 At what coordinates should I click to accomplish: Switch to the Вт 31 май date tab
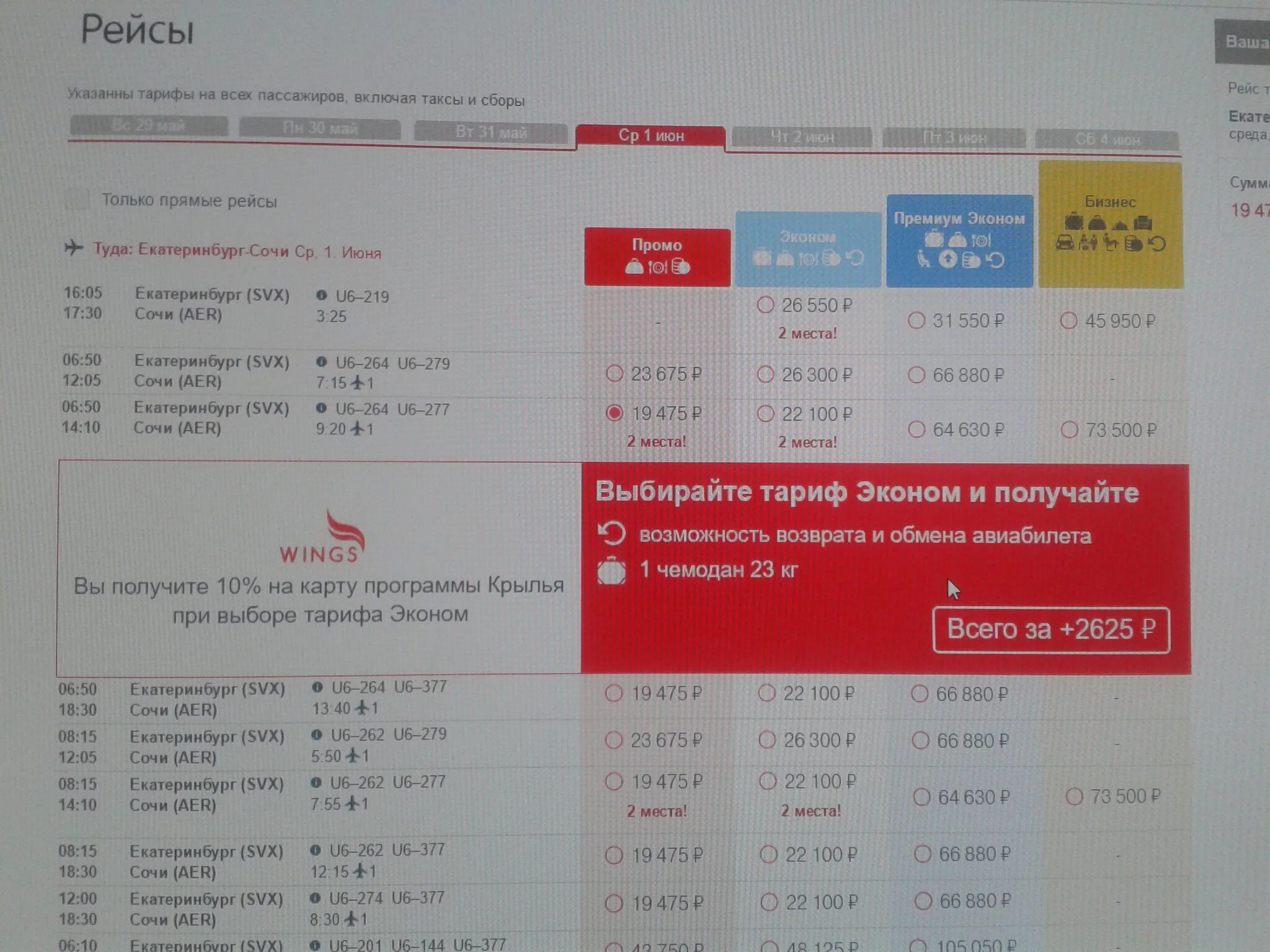coord(491,132)
